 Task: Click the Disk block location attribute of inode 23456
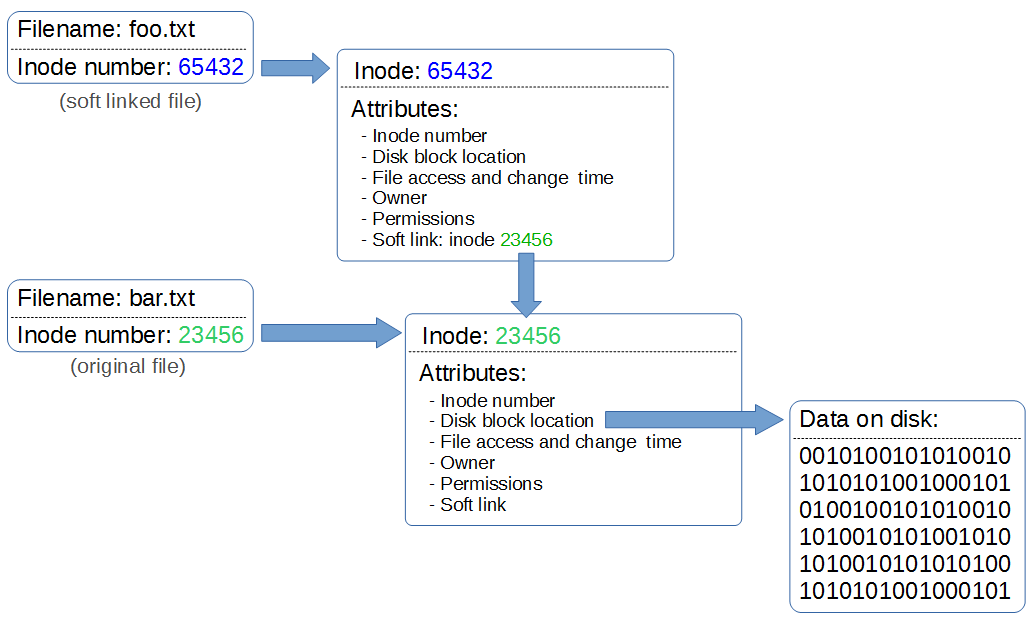517,420
